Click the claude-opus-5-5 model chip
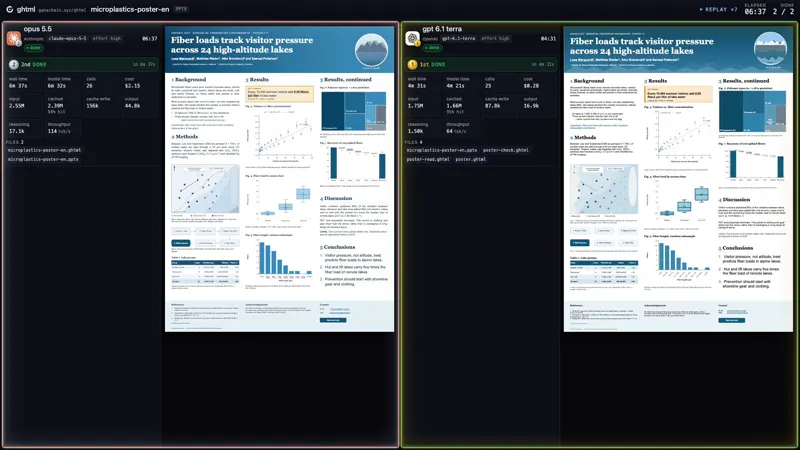The image size is (800, 450). click(67, 38)
